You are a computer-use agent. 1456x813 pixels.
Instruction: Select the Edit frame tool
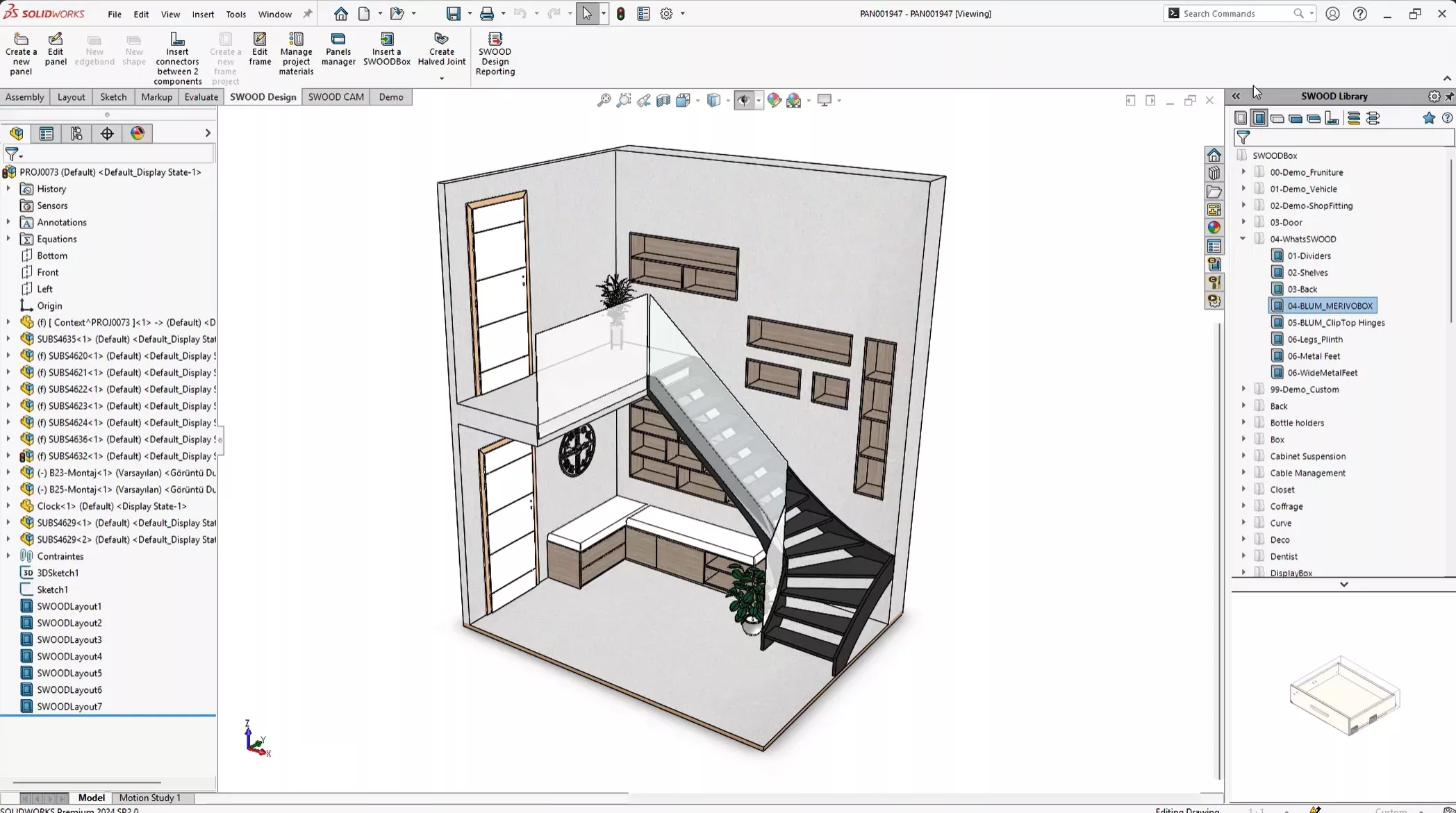click(260, 49)
